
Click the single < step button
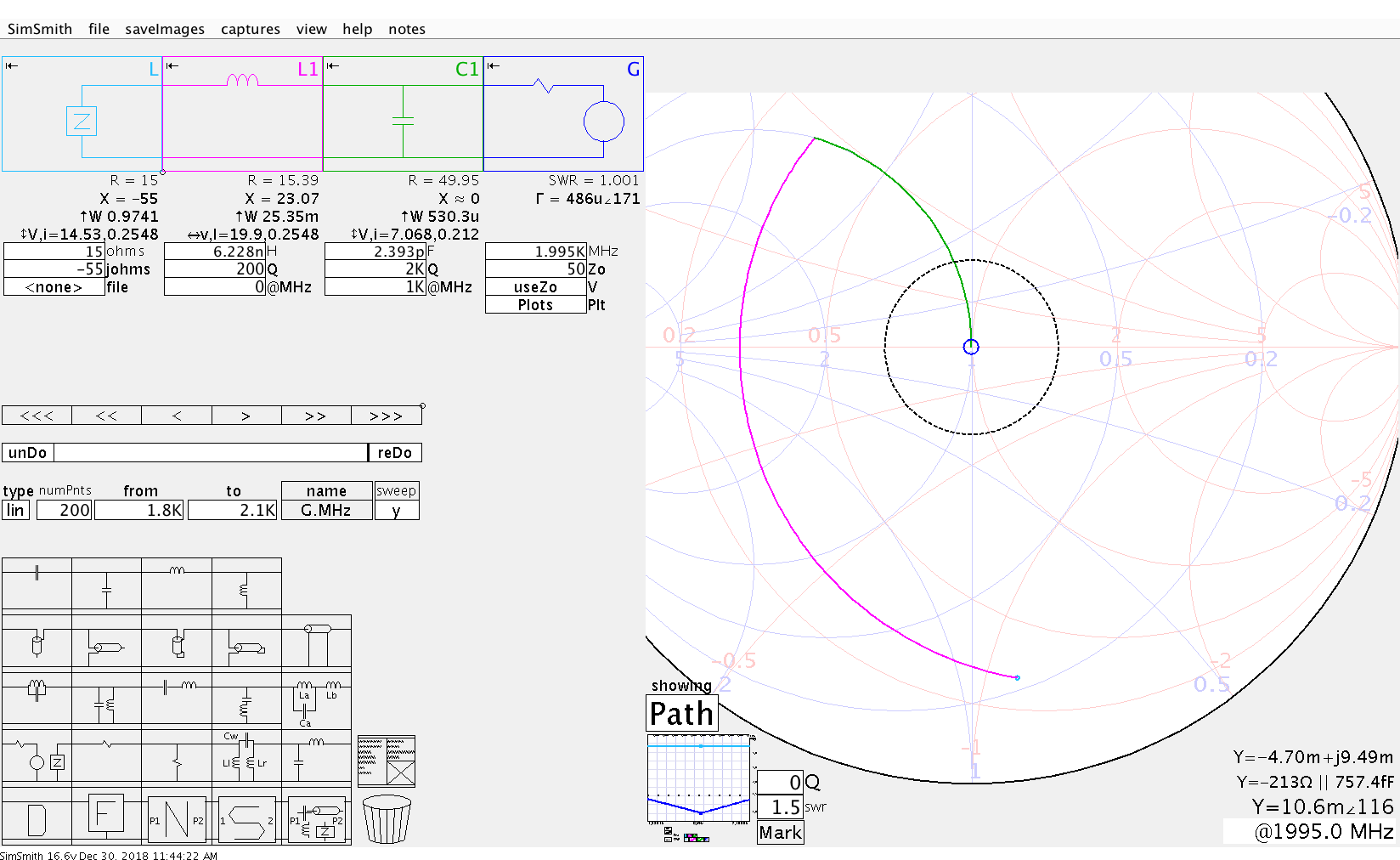click(x=177, y=416)
